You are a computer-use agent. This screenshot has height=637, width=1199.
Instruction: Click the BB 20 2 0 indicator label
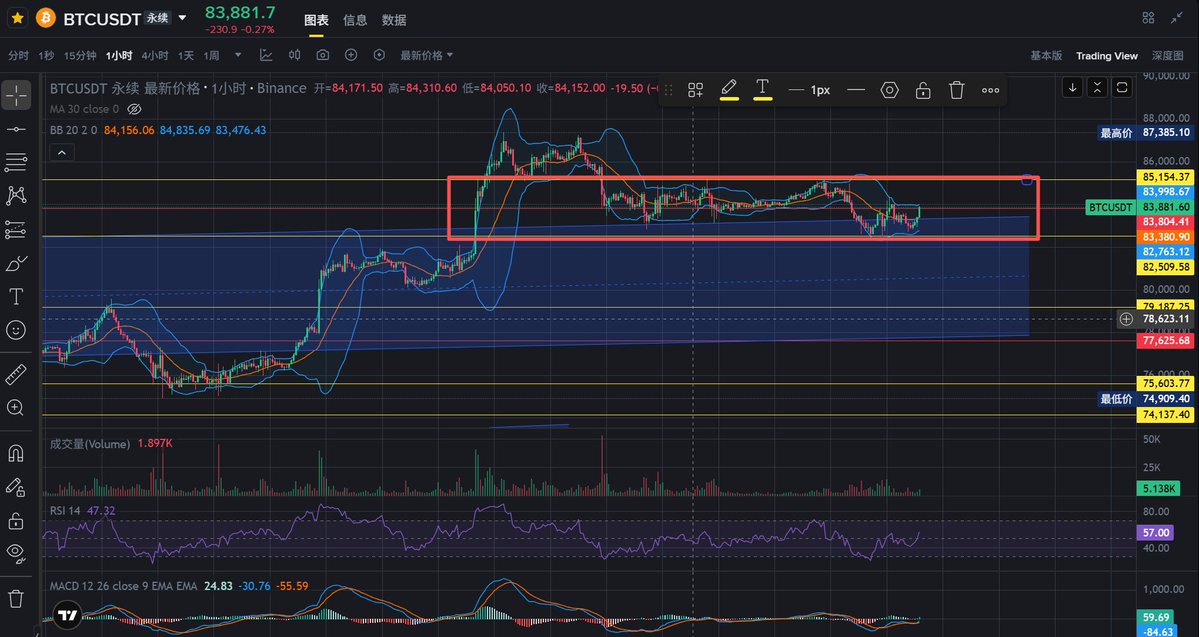click(73, 130)
